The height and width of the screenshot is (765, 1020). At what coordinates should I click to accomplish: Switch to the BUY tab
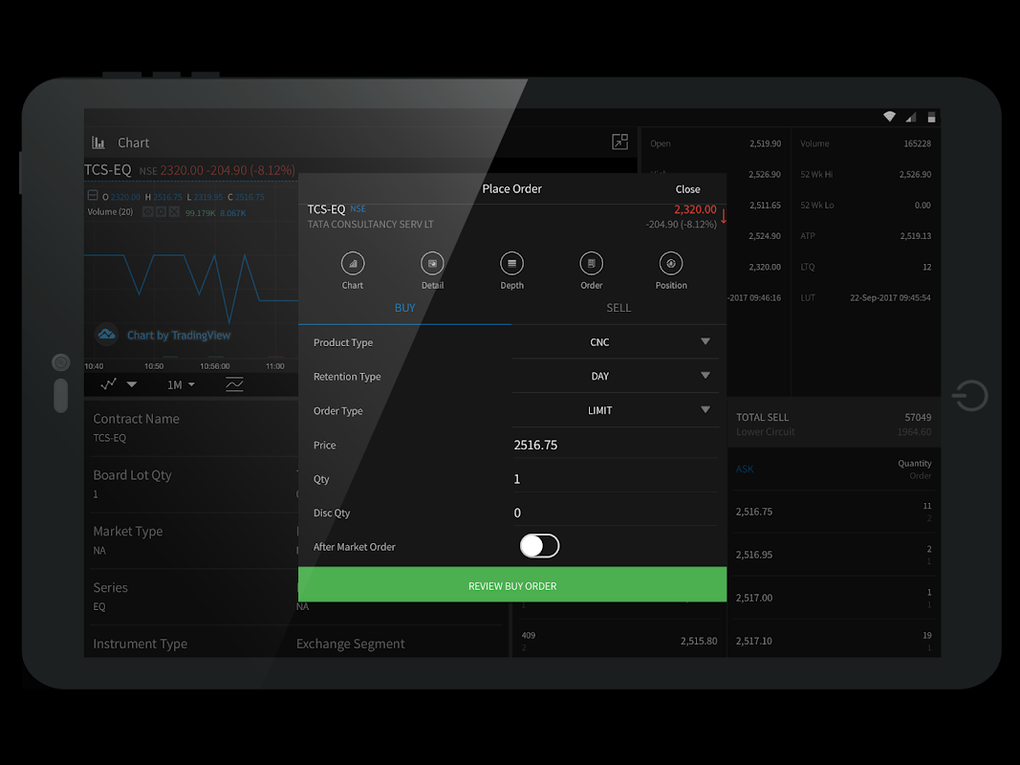pos(405,308)
